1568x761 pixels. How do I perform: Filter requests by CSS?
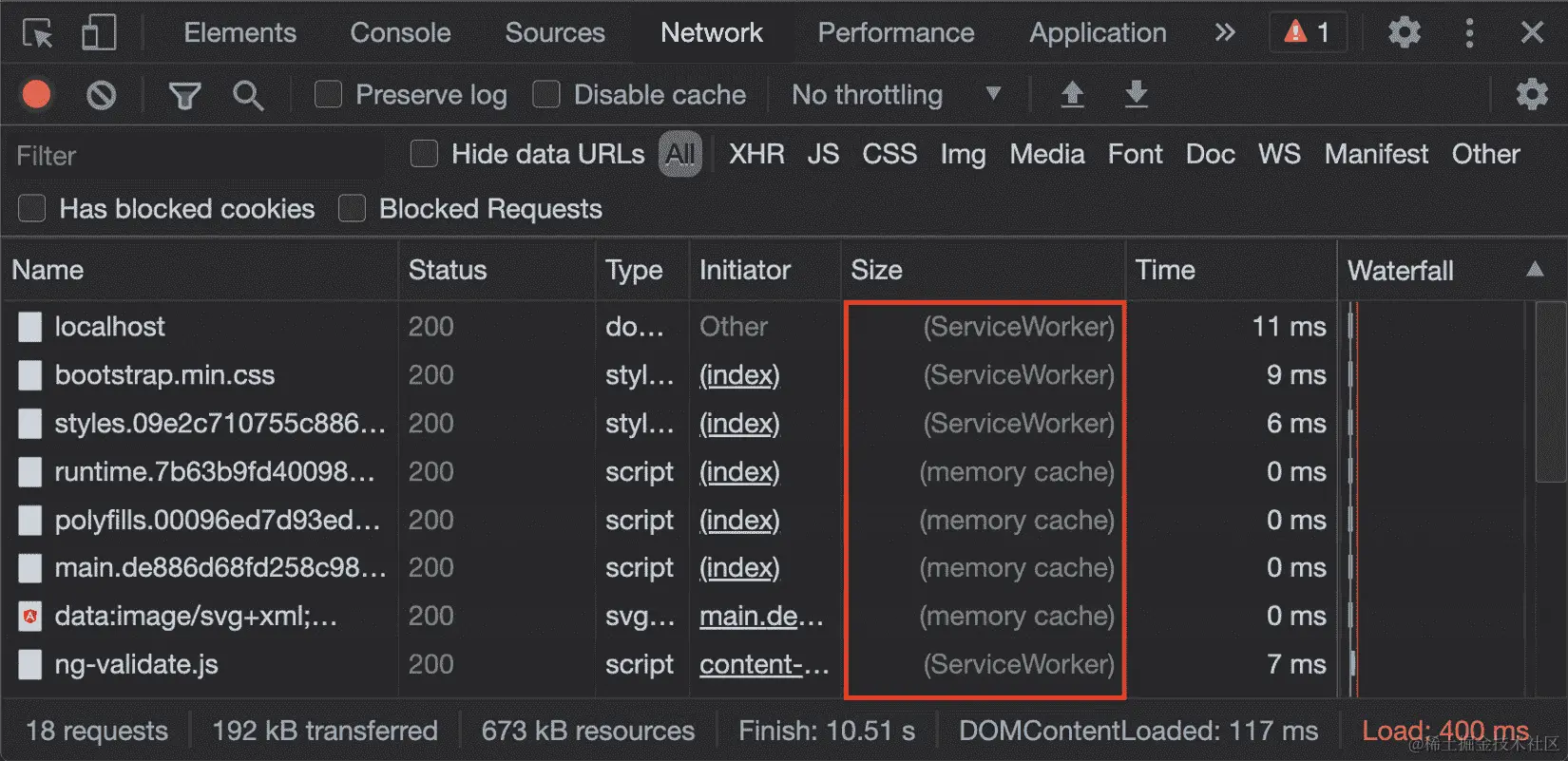pos(889,154)
